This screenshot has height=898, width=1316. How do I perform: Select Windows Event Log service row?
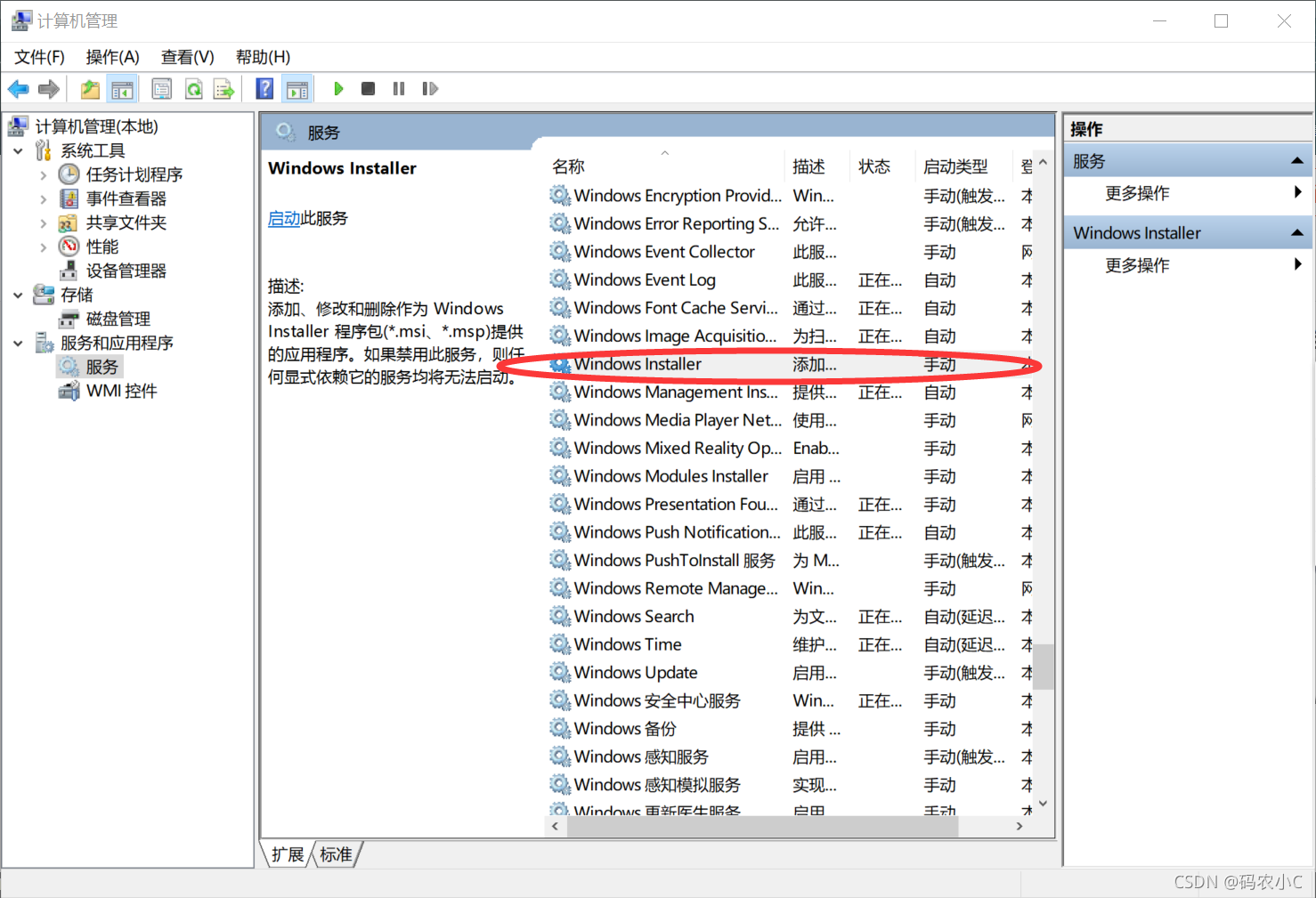(x=790, y=280)
